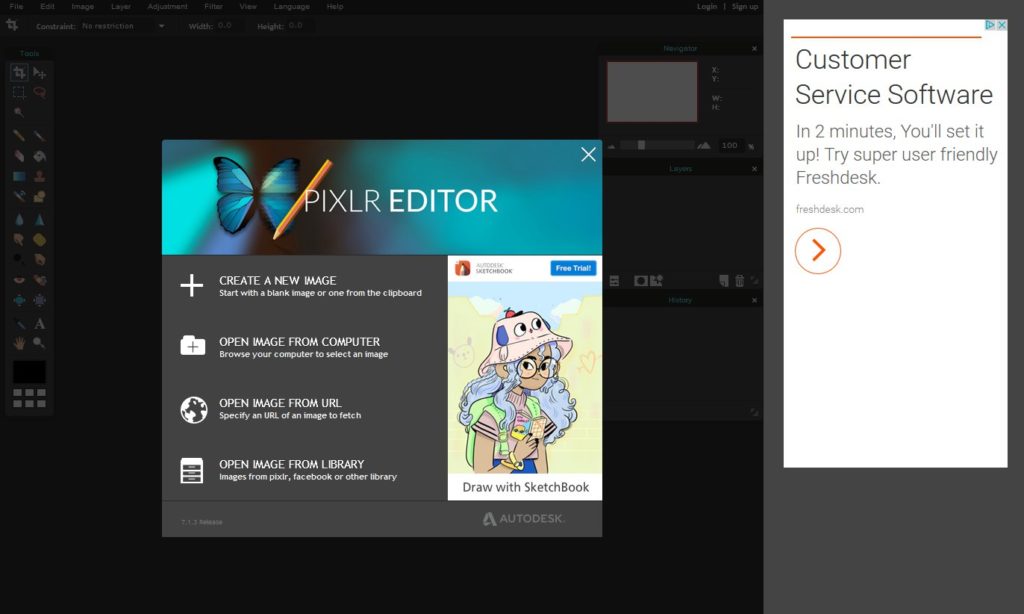Open the main color swatch in Tools
1024x614 pixels.
pyautogui.click(x=29, y=372)
